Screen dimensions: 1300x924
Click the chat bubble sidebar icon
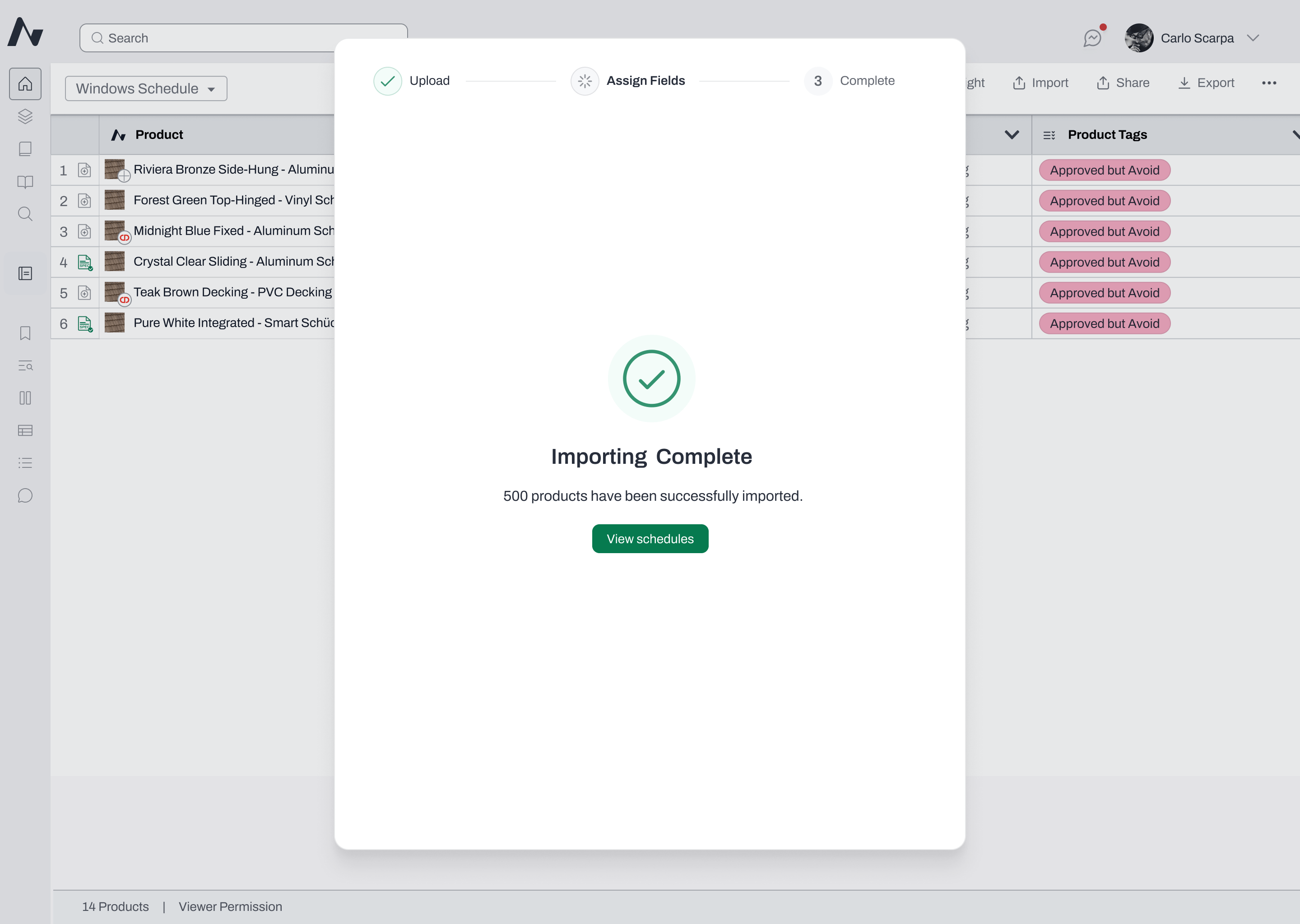click(25, 495)
